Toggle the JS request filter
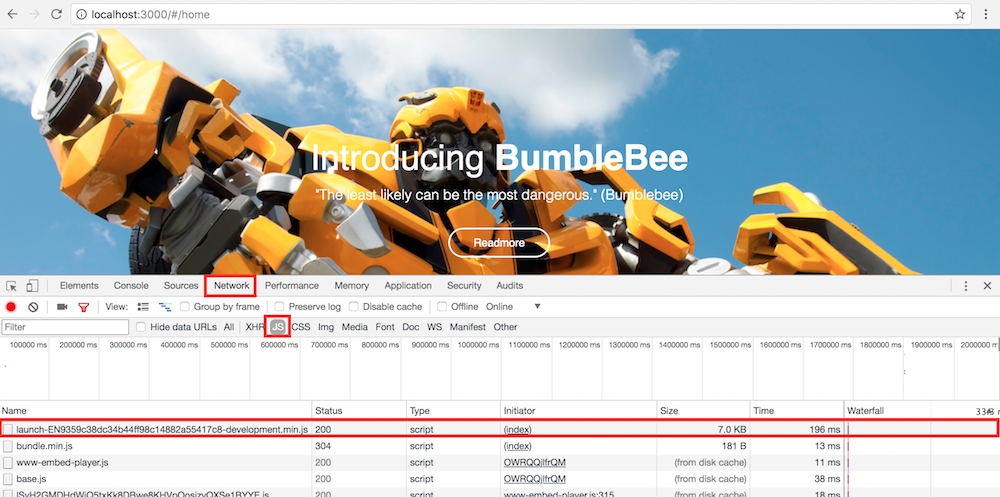1000x497 pixels. click(277, 327)
